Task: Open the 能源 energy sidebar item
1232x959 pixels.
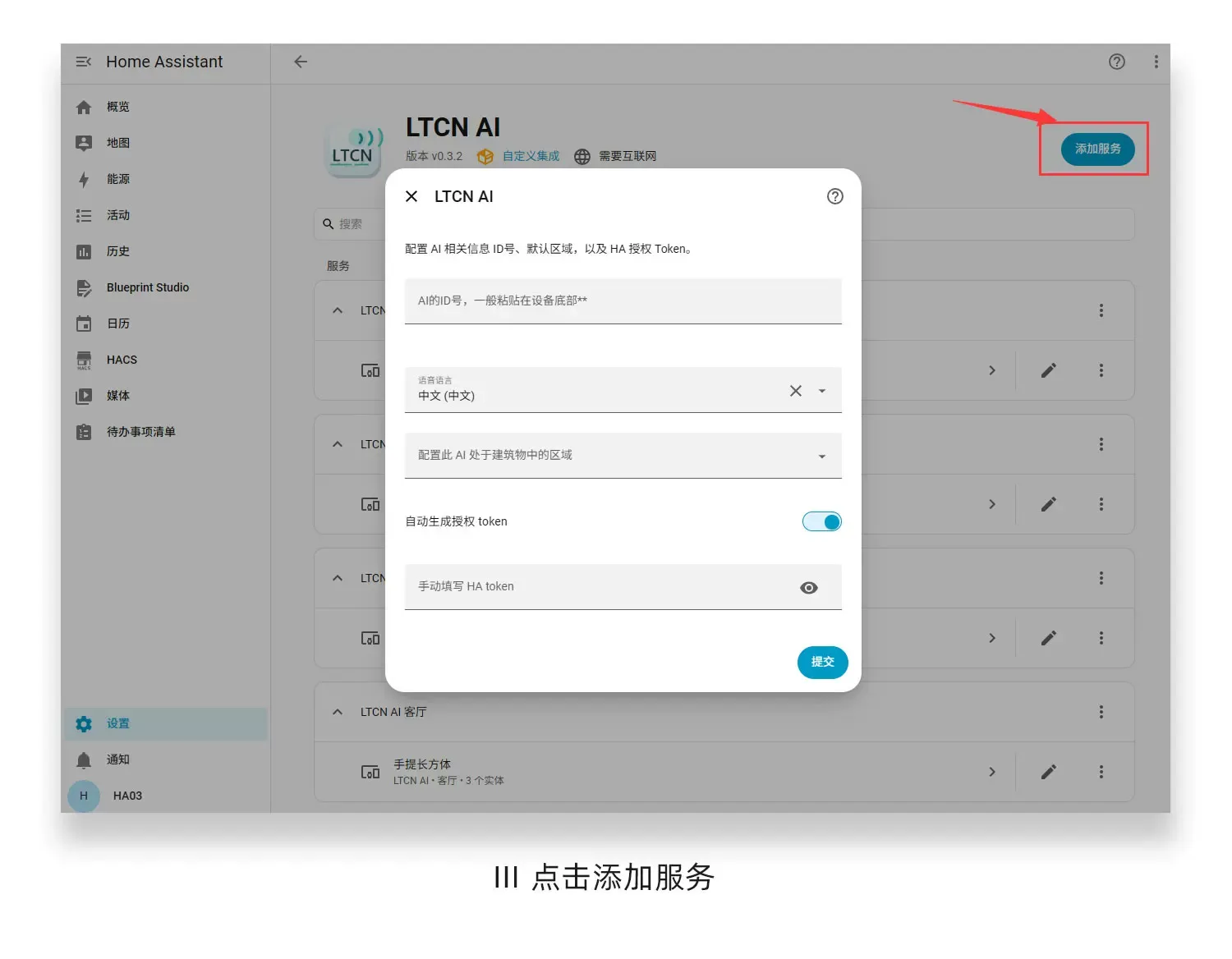Action: pos(165,179)
